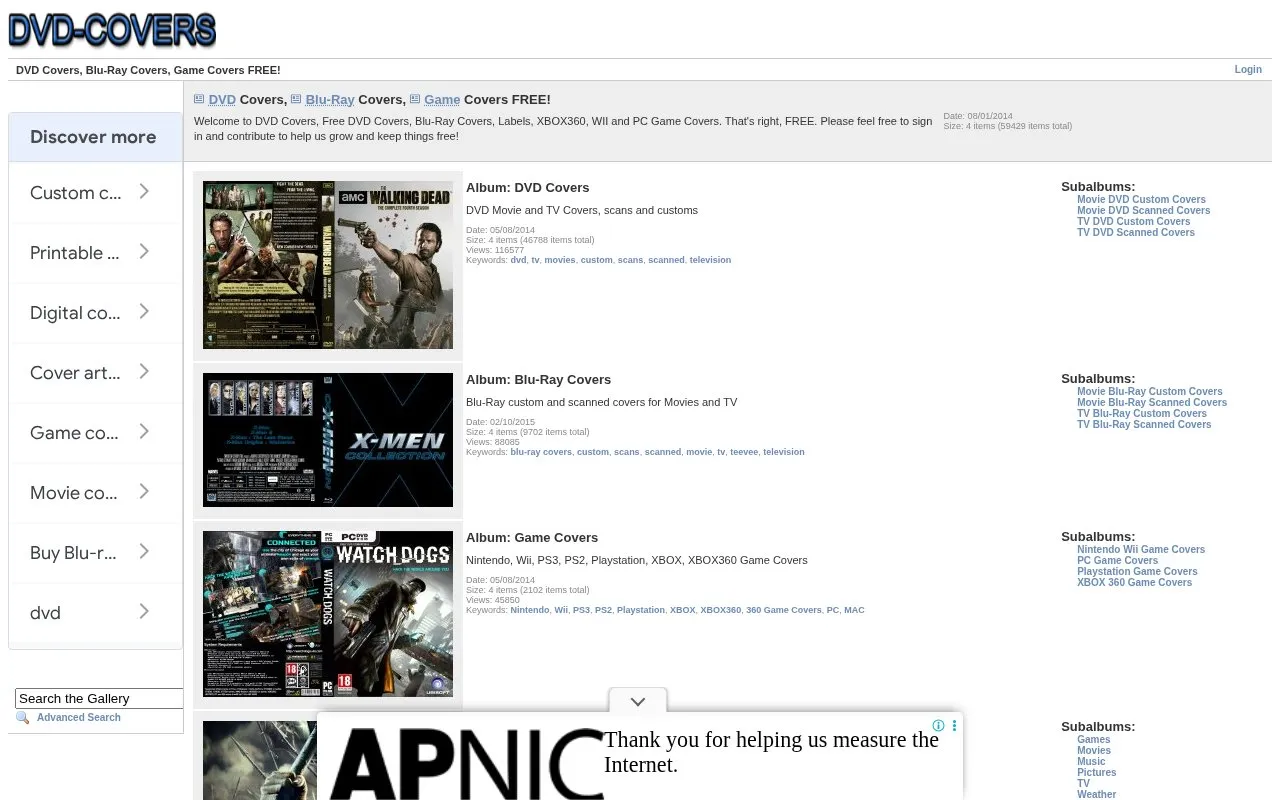Click the 'television' keyword under DVD Covers
The image size is (1280, 800).
(710, 260)
